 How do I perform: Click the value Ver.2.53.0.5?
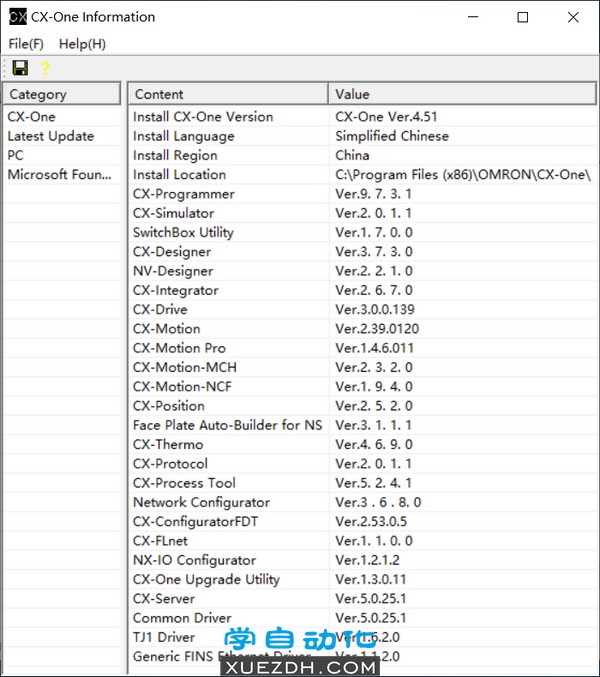click(x=371, y=522)
